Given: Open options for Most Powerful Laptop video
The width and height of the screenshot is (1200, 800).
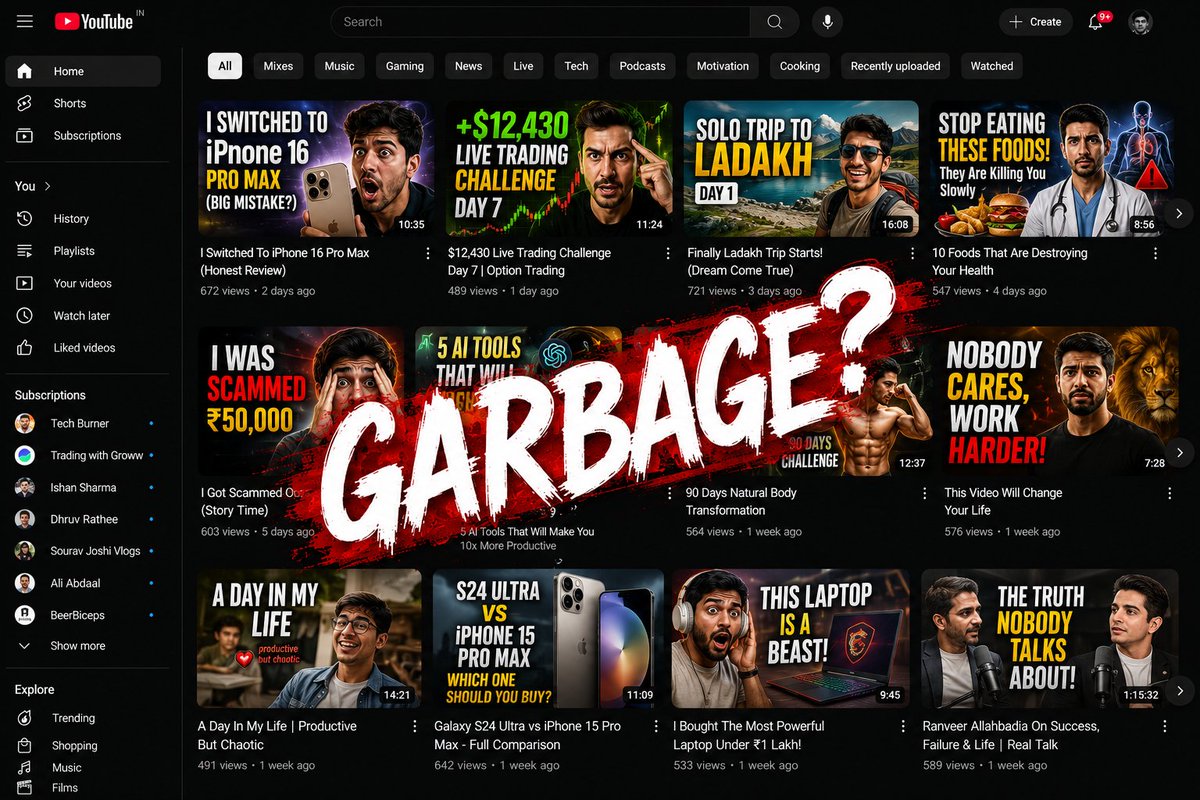Looking at the screenshot, I should coord(904,726).
